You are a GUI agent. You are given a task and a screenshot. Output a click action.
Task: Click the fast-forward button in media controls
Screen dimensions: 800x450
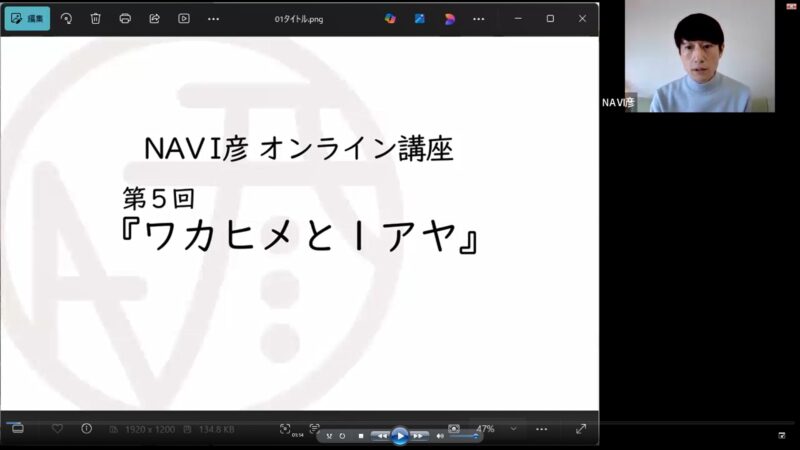[418, 436]
